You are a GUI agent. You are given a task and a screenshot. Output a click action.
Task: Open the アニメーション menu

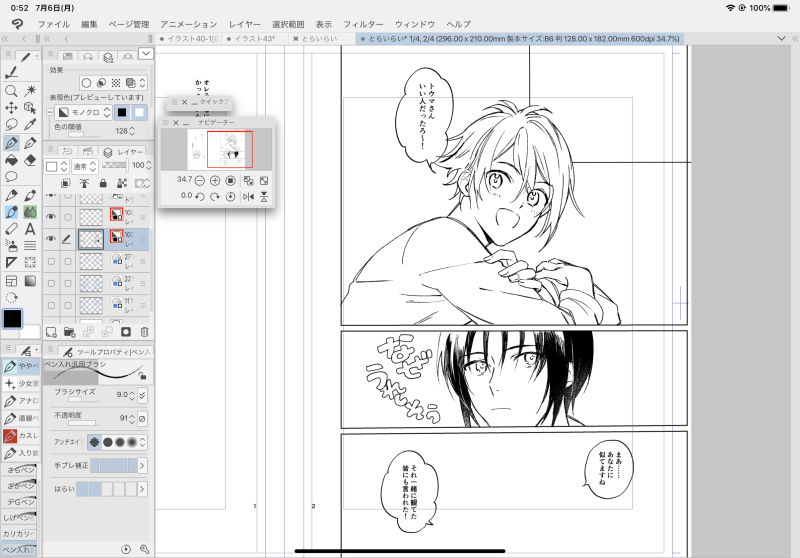(189, 24)
